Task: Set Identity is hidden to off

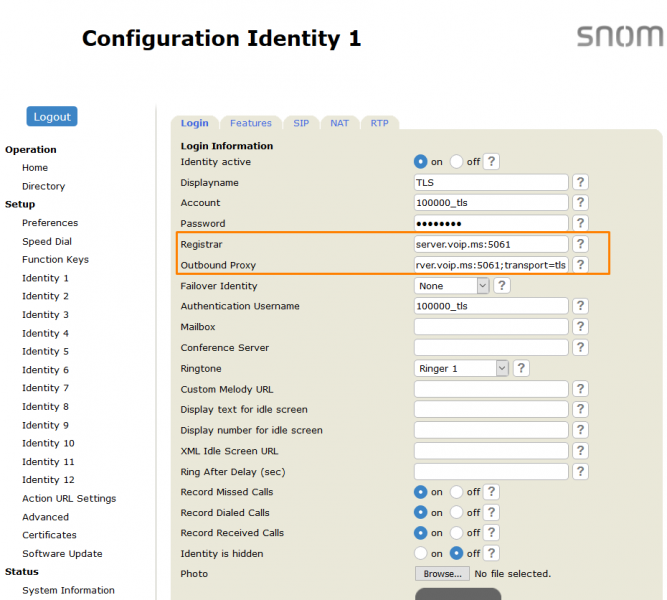Action: (456, 553)
